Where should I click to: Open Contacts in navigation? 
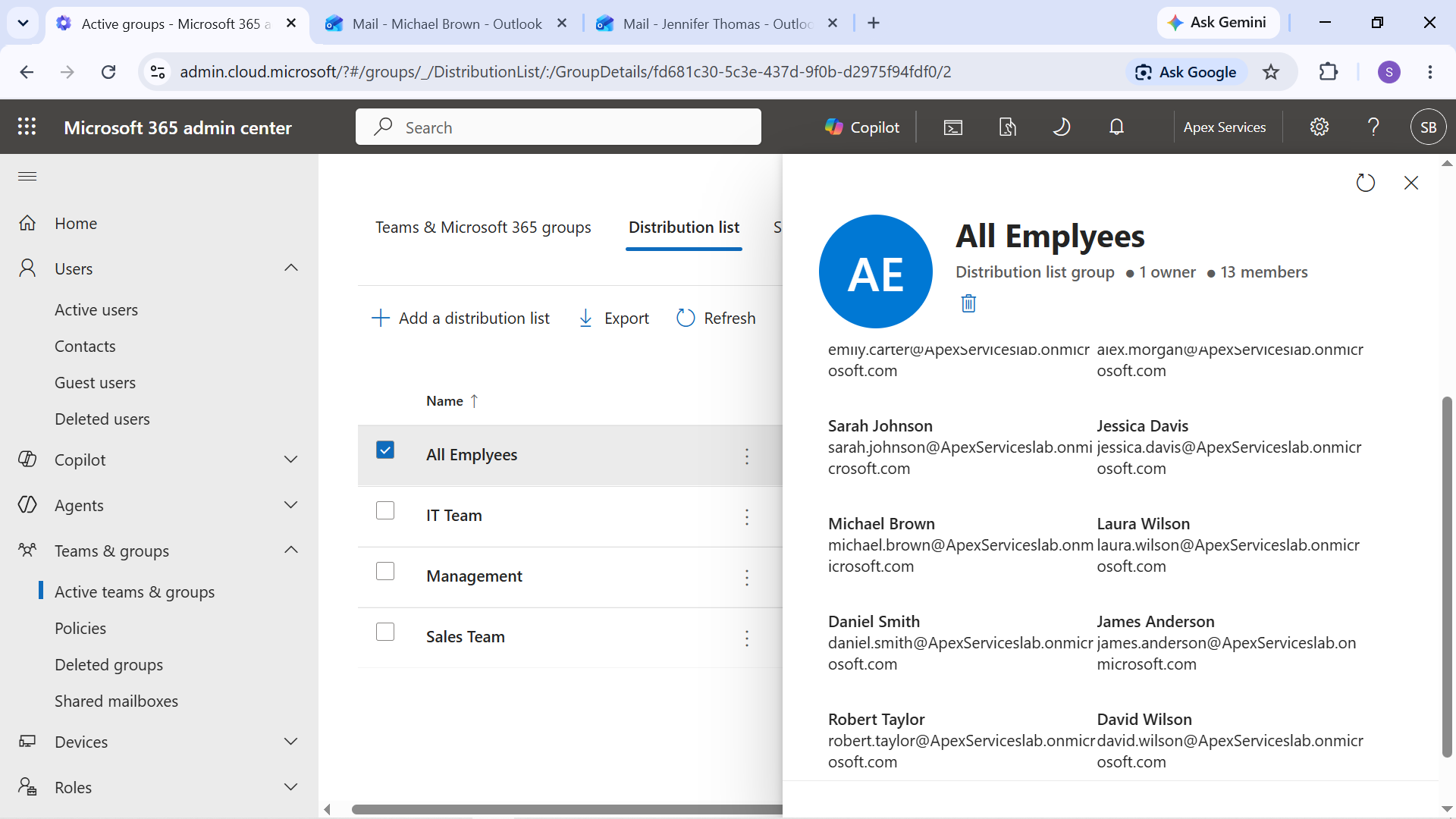[x=85, y=346]
